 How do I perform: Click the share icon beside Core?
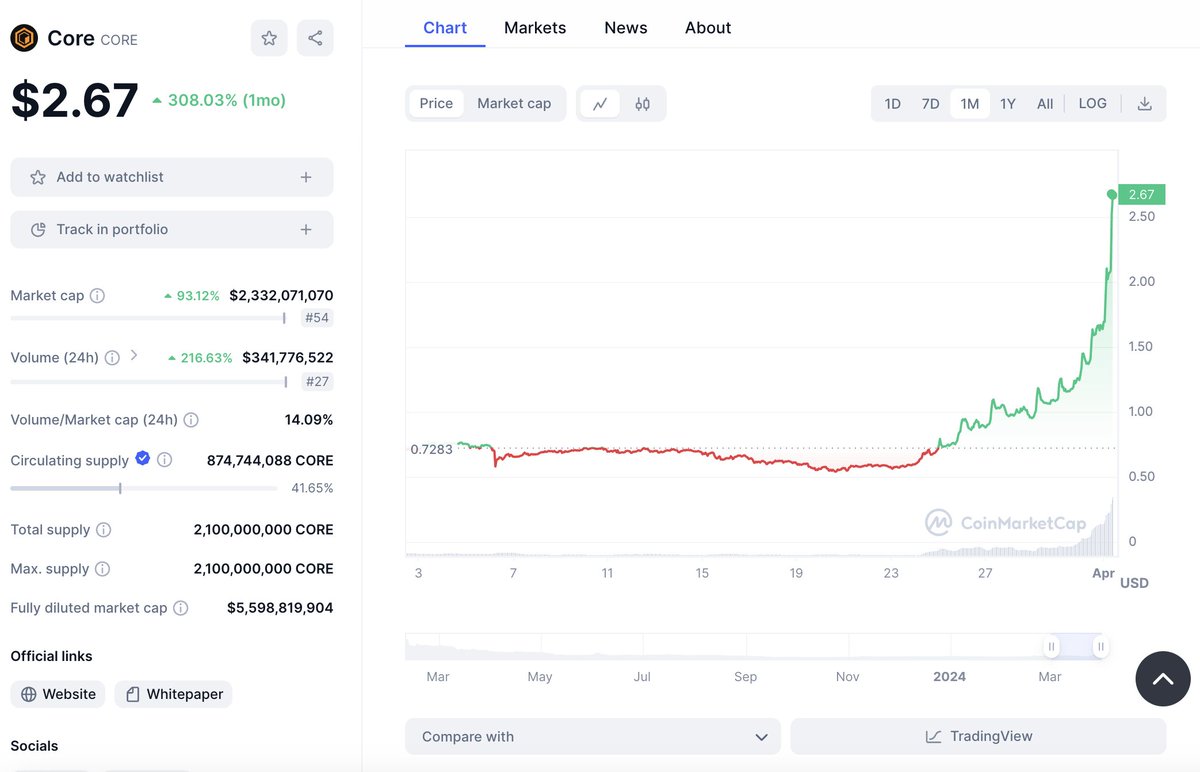[x=315, y=38]
